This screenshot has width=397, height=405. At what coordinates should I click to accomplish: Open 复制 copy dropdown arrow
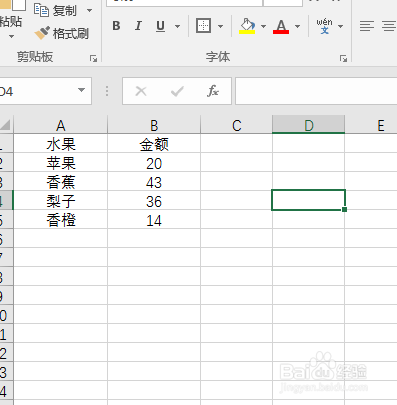tap(89, 11)
